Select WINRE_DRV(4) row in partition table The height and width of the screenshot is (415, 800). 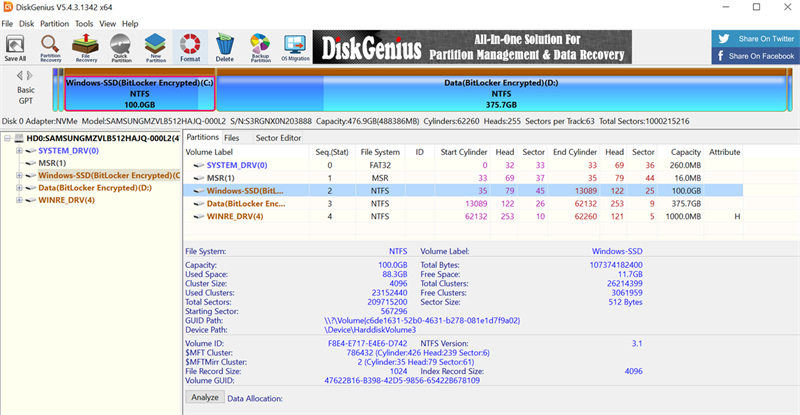(x=463, y=216)
